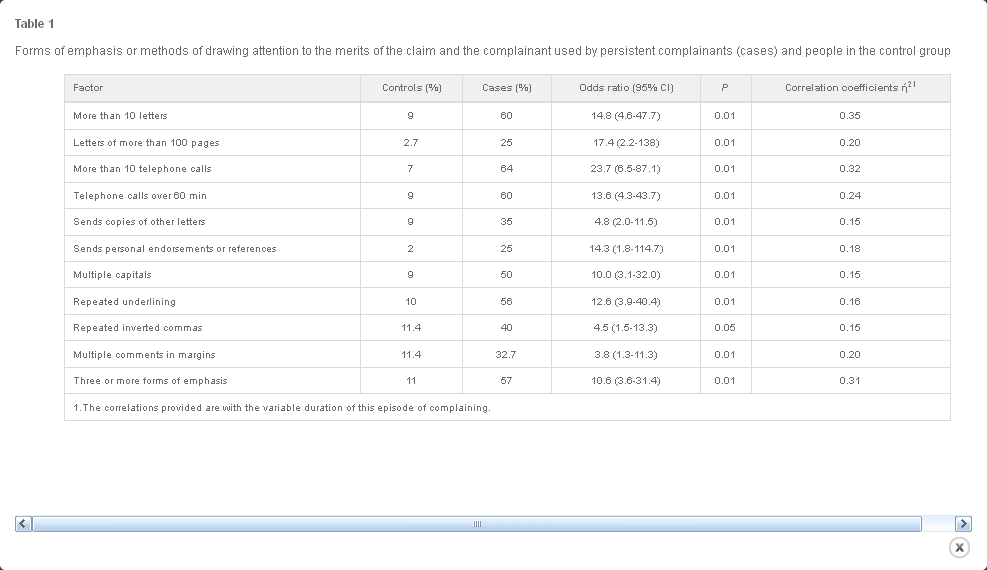Click the table caption text
987x570 pixels.
click(x=483, y=51)
